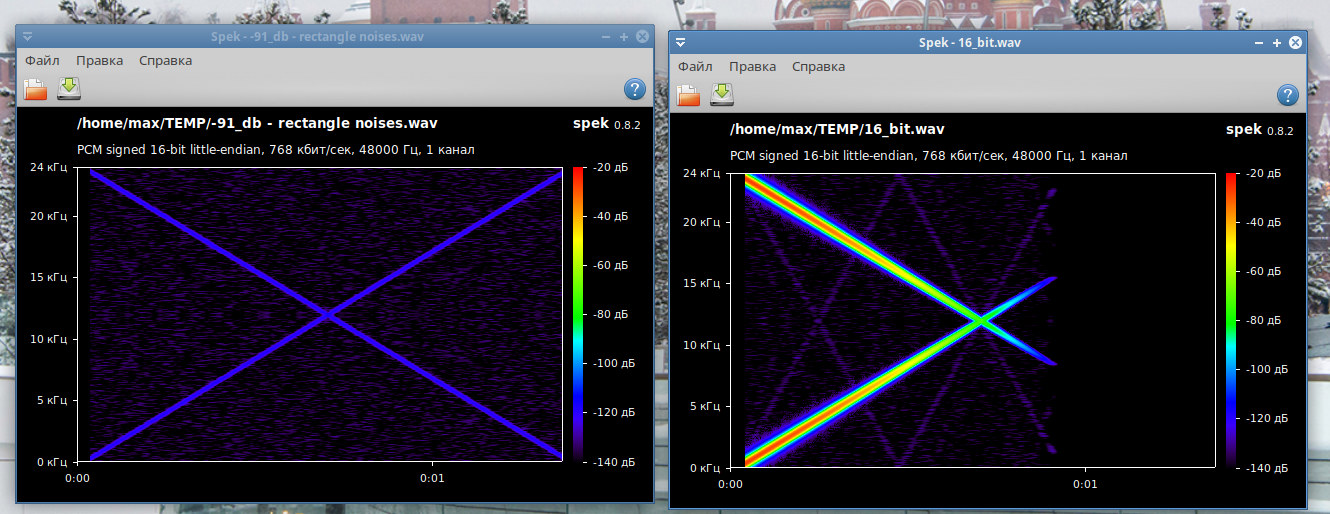Close the 16_bit.wav window
The height and width of the screenshot is (514, 1330).
click(x=1295, y=43)
